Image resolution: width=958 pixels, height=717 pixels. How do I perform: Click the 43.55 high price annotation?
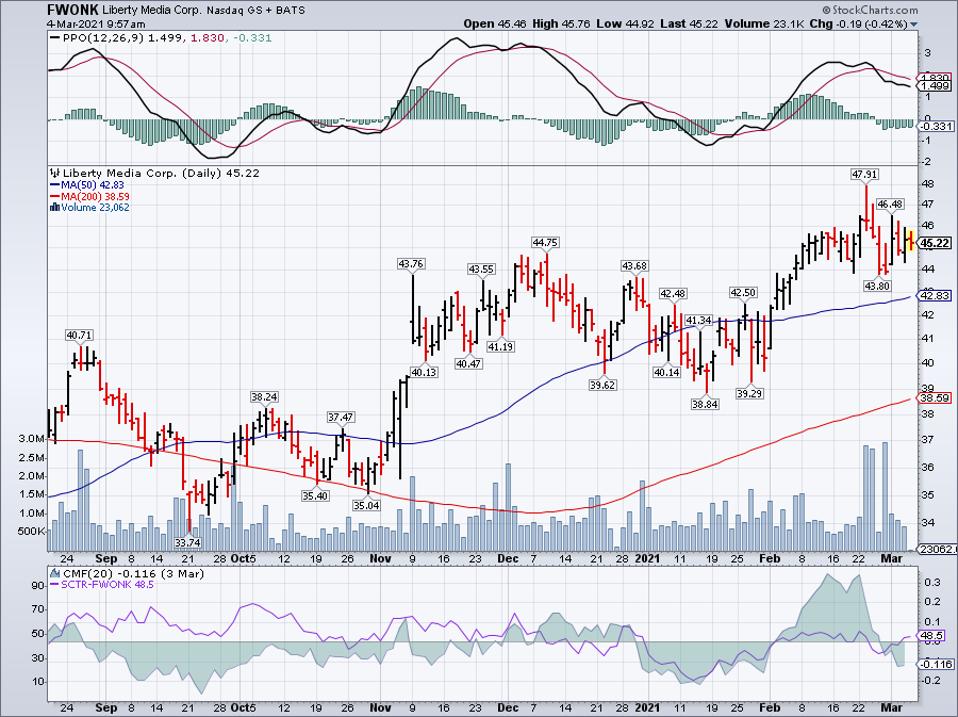481,269
